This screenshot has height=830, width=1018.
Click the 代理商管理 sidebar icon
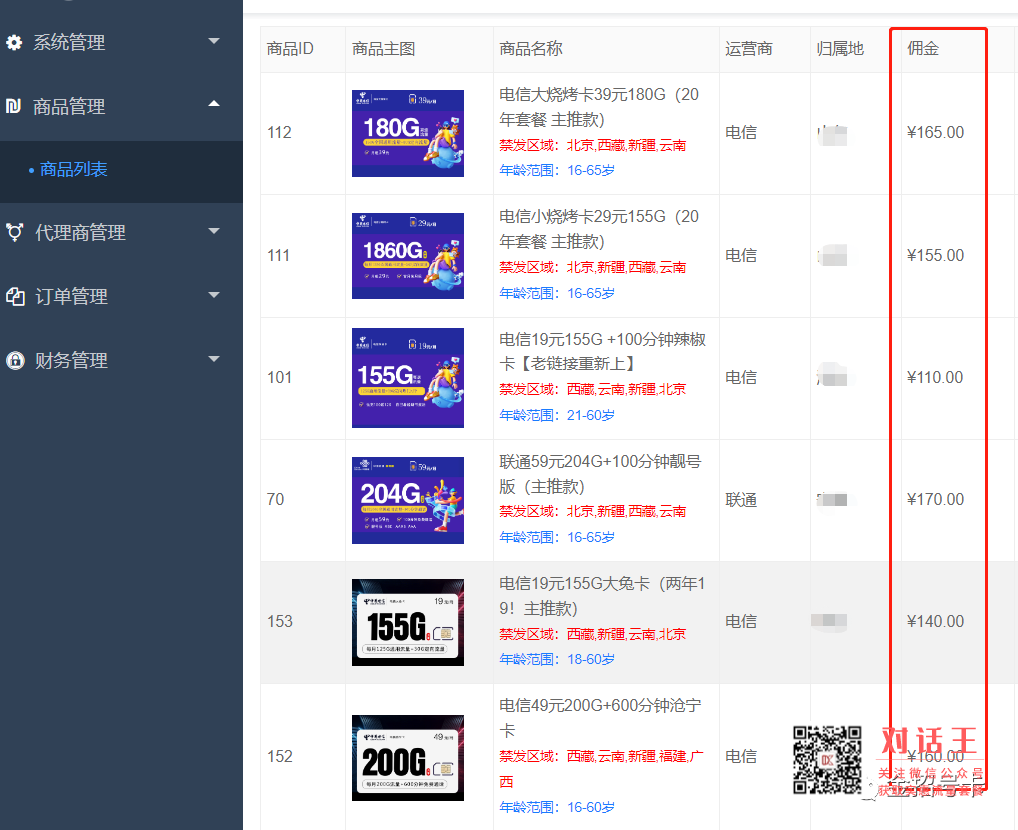(x=14, y=232)
